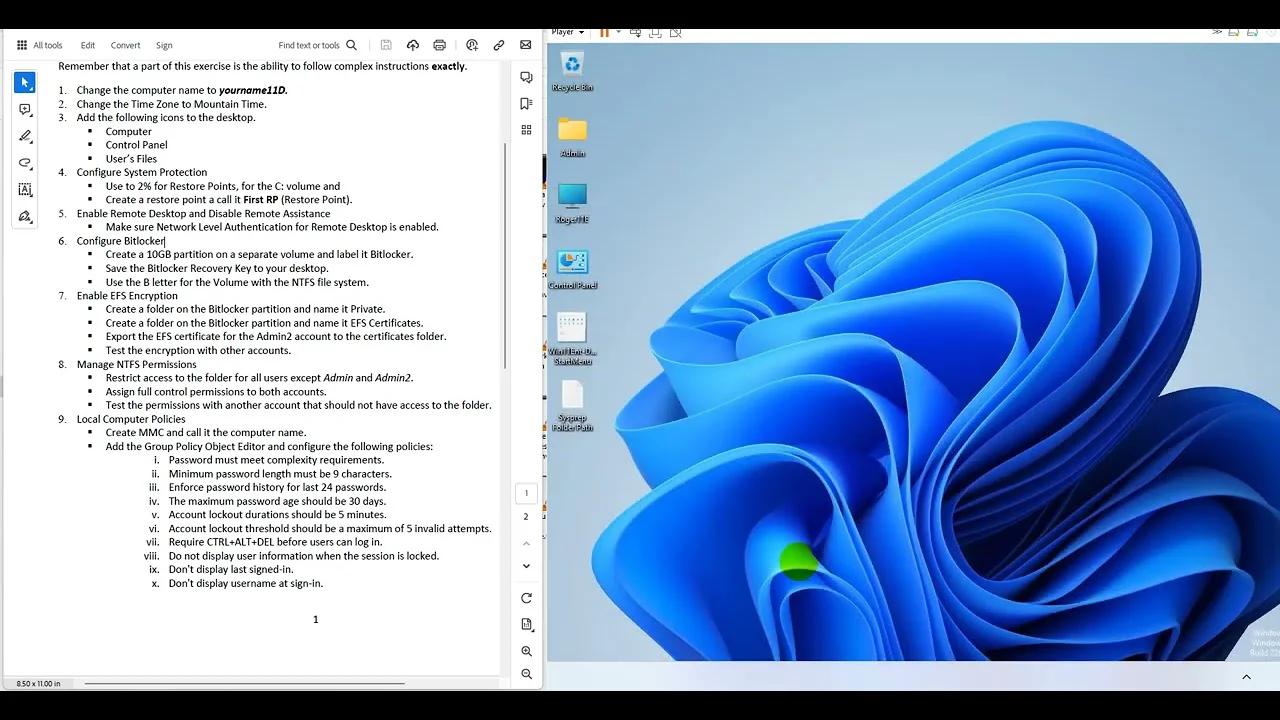Viewport: 1280px width, 720px height.
Task: Click the Print document icon
Action: (439, 45)
